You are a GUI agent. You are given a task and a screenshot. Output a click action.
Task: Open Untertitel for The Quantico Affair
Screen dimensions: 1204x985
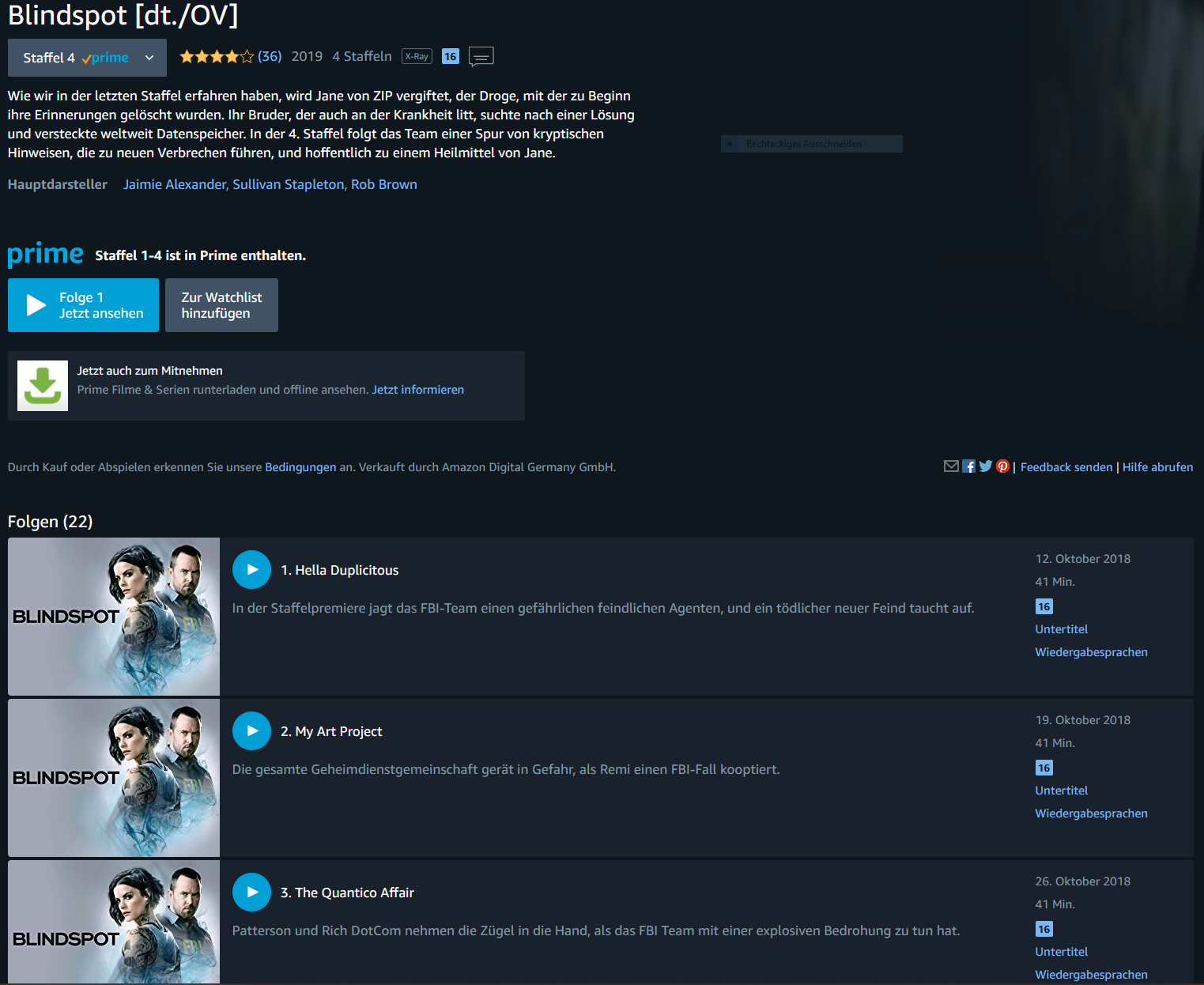(1062, 952)
